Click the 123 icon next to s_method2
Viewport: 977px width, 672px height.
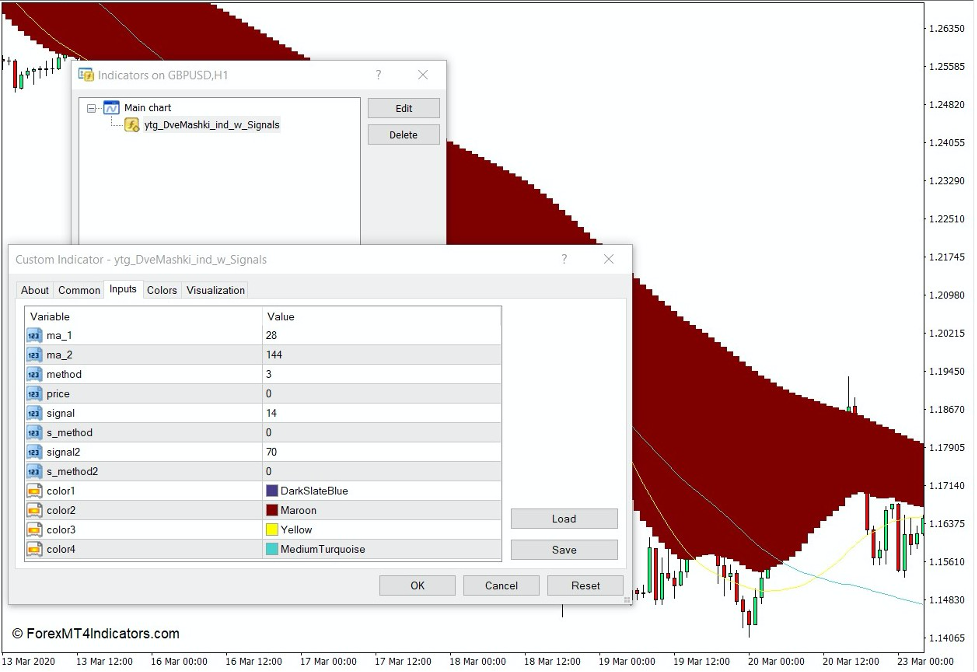click(33, 471)
